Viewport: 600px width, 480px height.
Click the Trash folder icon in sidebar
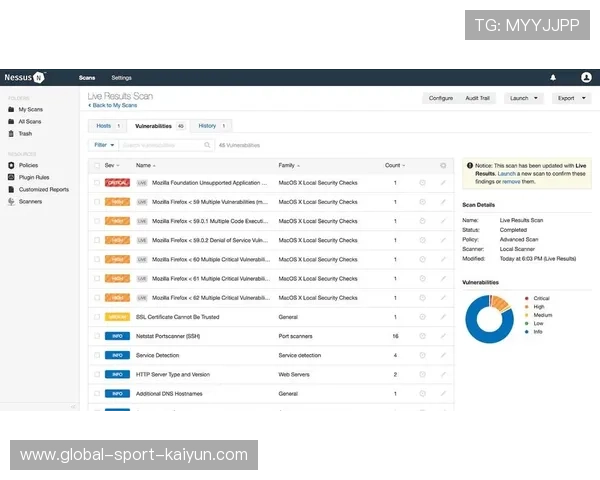(11, 133)
